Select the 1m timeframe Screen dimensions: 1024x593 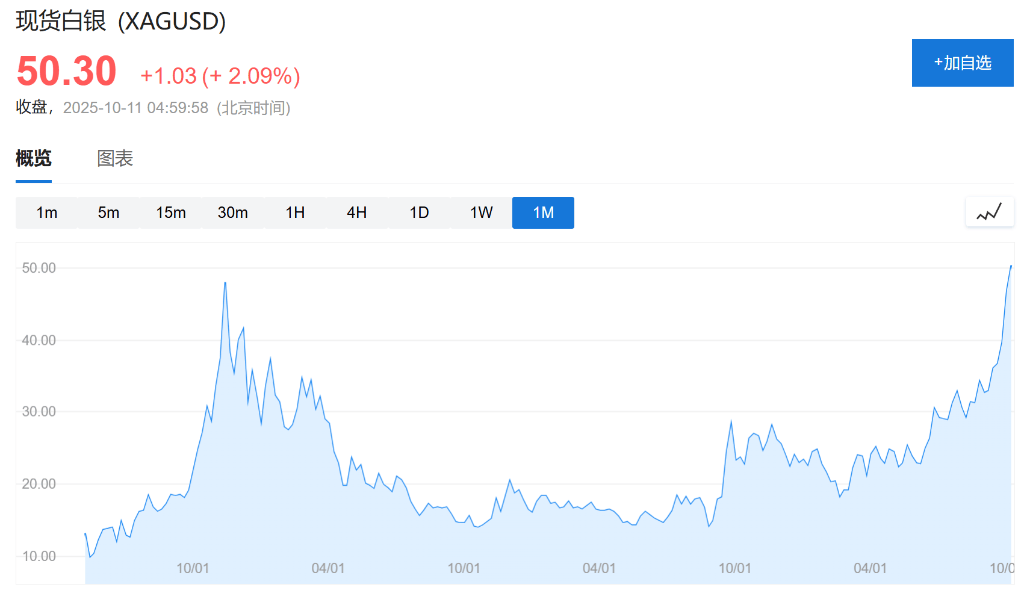click(47, 212)
